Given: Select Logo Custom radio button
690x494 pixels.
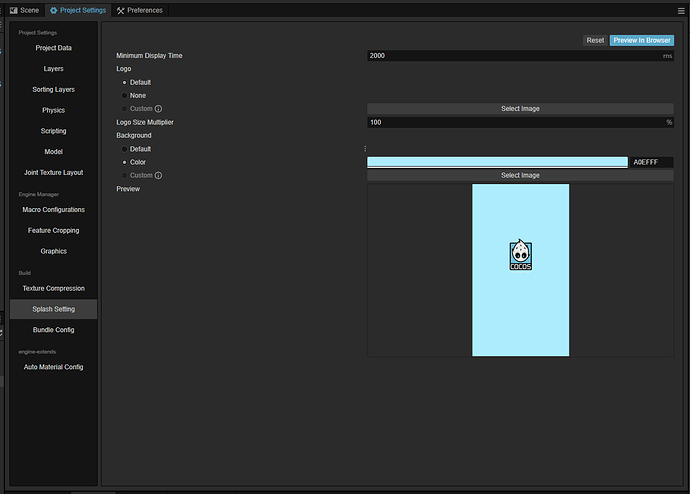Looking at the screenshot, I should click(x=125, y=109).
